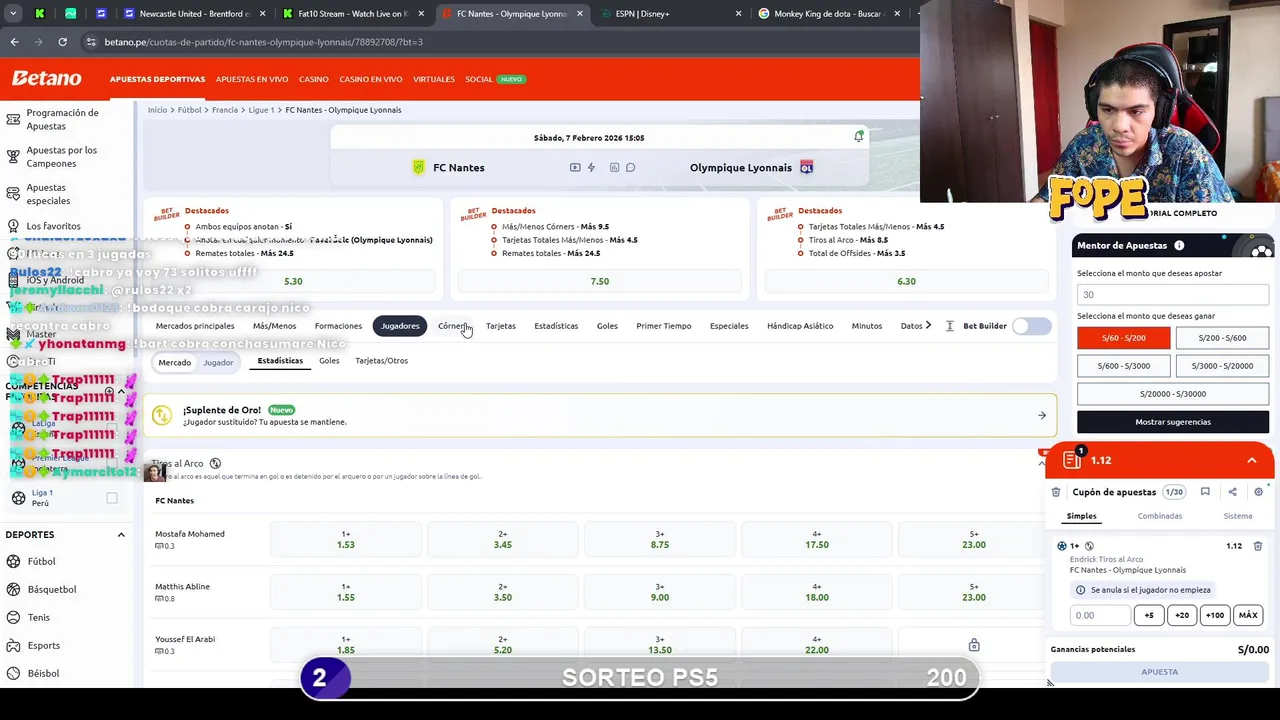
Task: Open the match stats chart icon
Action: click(614, 167)
